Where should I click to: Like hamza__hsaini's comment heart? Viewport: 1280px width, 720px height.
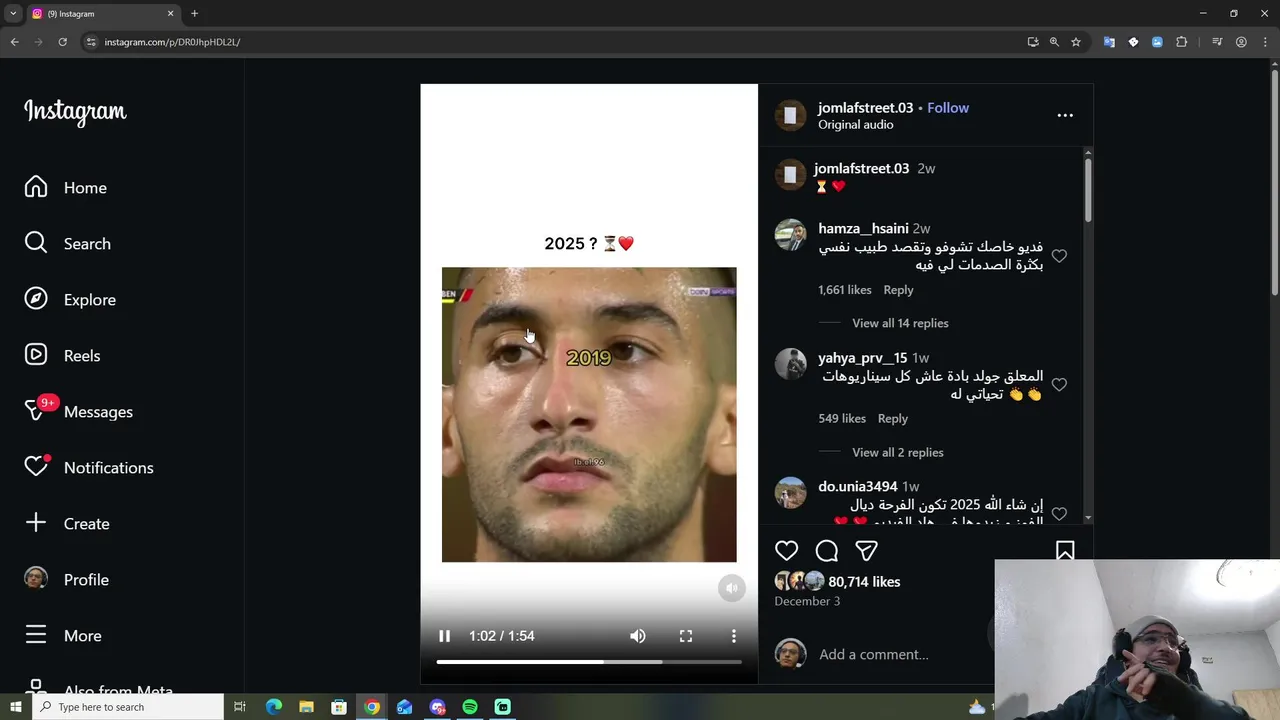(1059, 256)
